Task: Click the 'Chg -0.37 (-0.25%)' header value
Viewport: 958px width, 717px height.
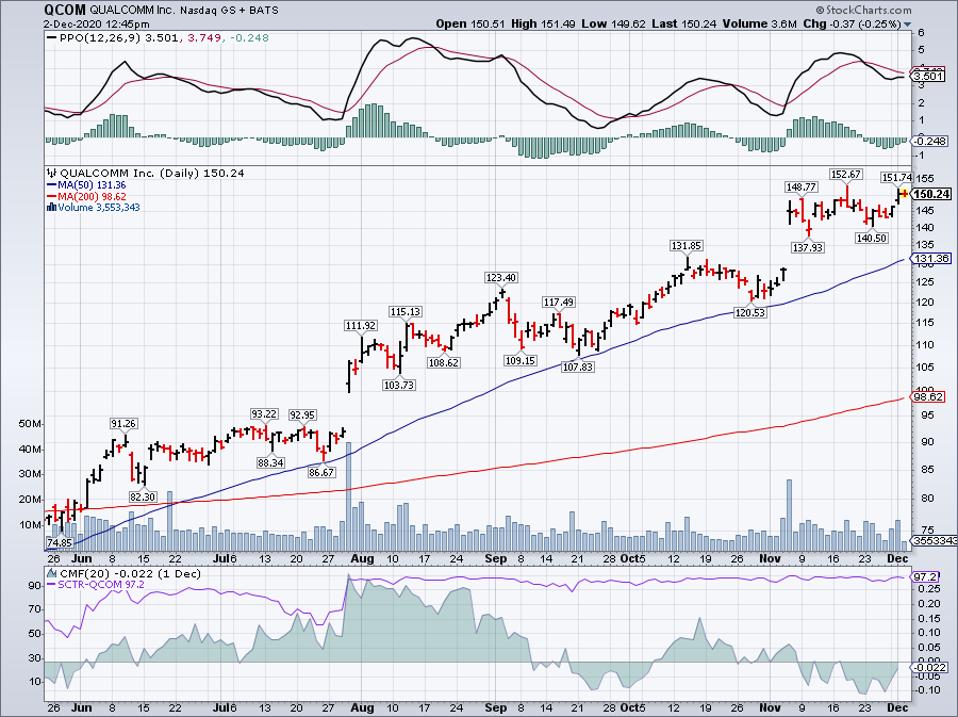Action: coord(852,24)
